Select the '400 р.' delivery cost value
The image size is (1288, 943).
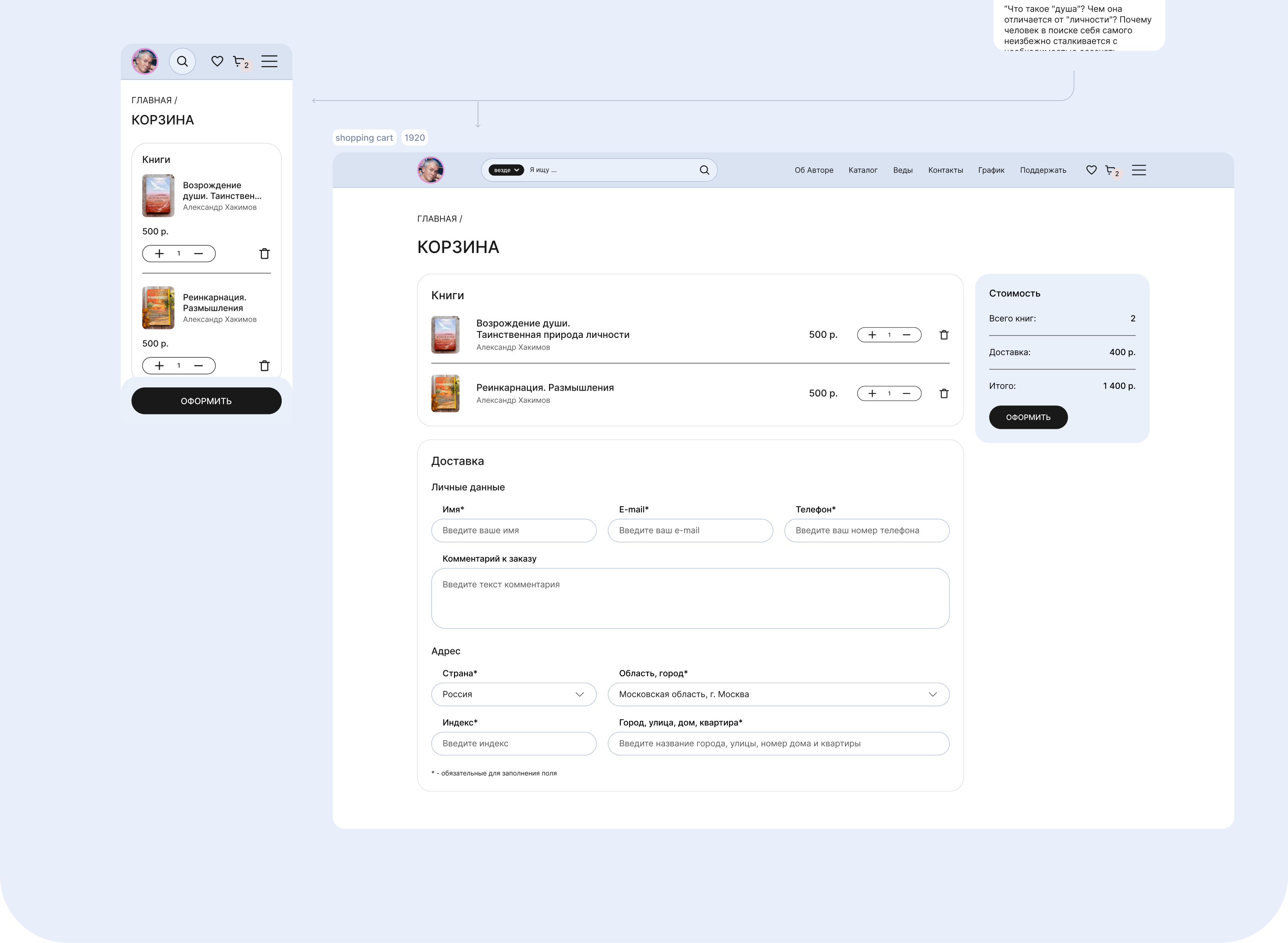coord(1122,352)
